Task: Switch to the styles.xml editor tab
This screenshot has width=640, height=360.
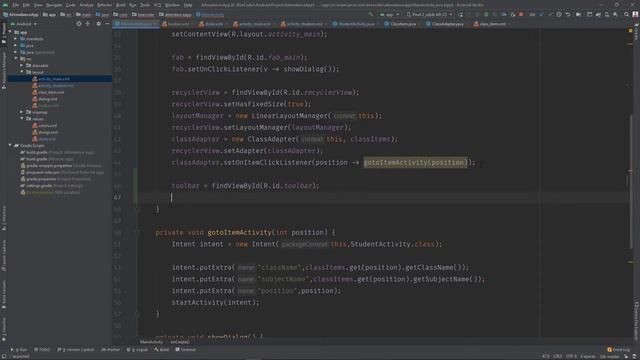Action: [x=211, y=24]
